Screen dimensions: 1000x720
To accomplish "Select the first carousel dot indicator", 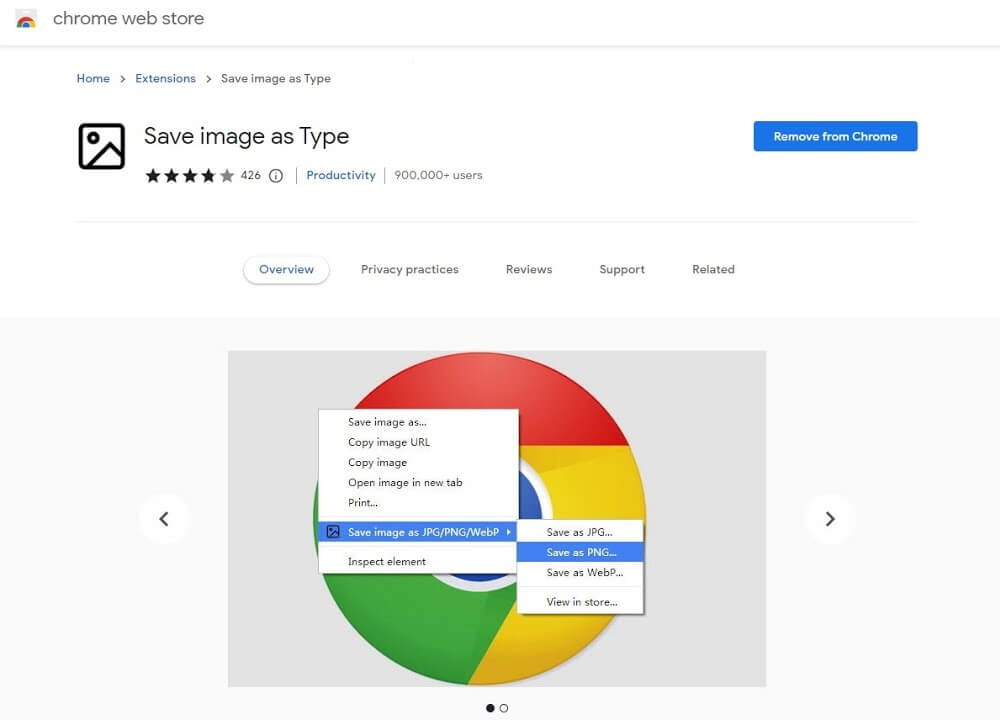I will (x=490, y=708).
